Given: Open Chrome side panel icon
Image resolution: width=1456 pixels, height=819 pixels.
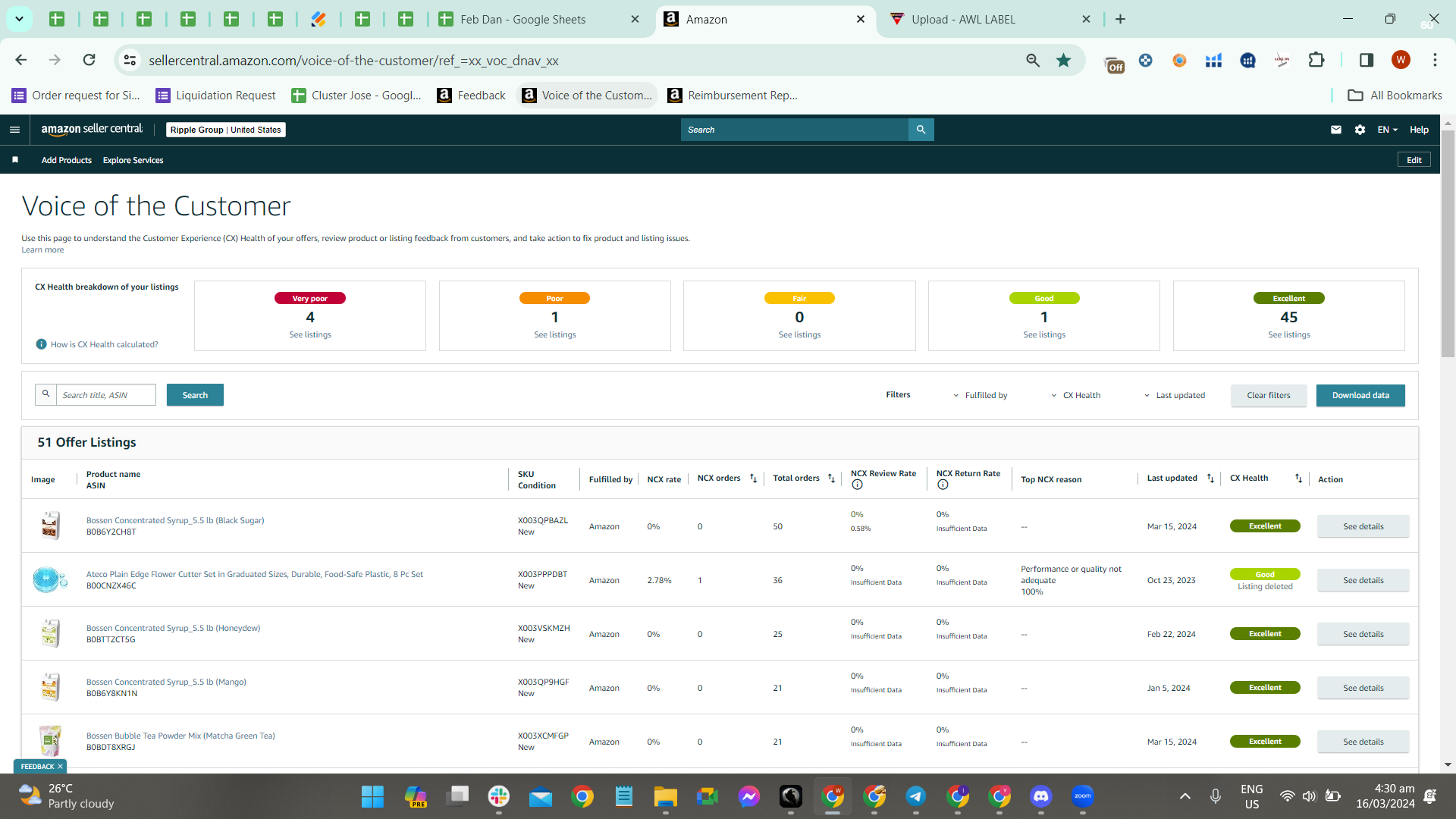Looking at the screenshot, I should coord(1367,60).
